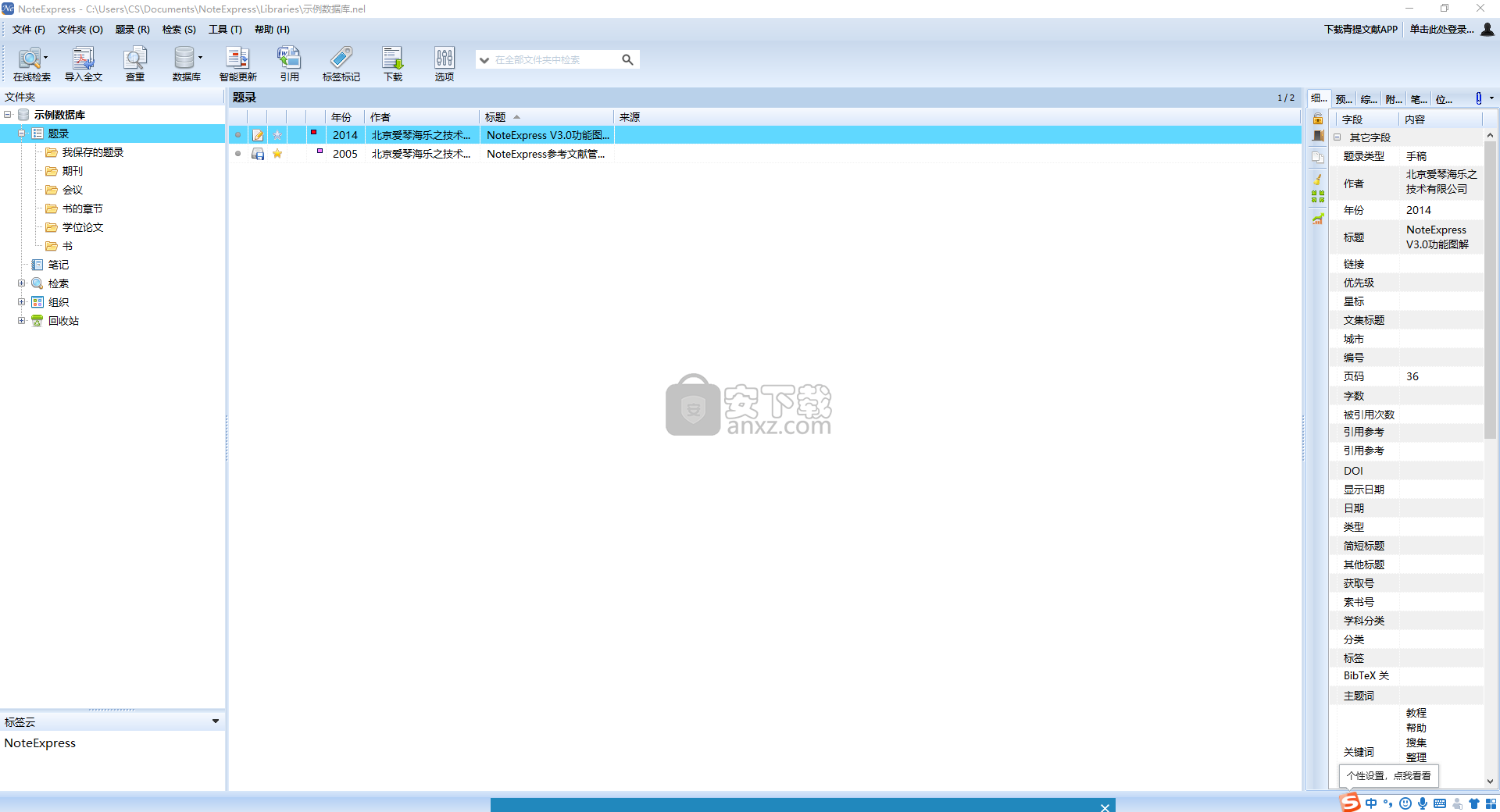Toggle the star on the 2014 record
The image size is (1500, 812).
click(277, 135)
